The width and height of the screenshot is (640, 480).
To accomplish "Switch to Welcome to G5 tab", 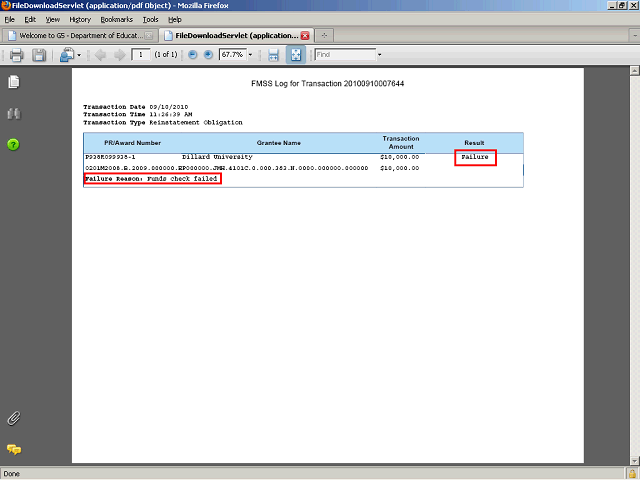I will point(80,36).
